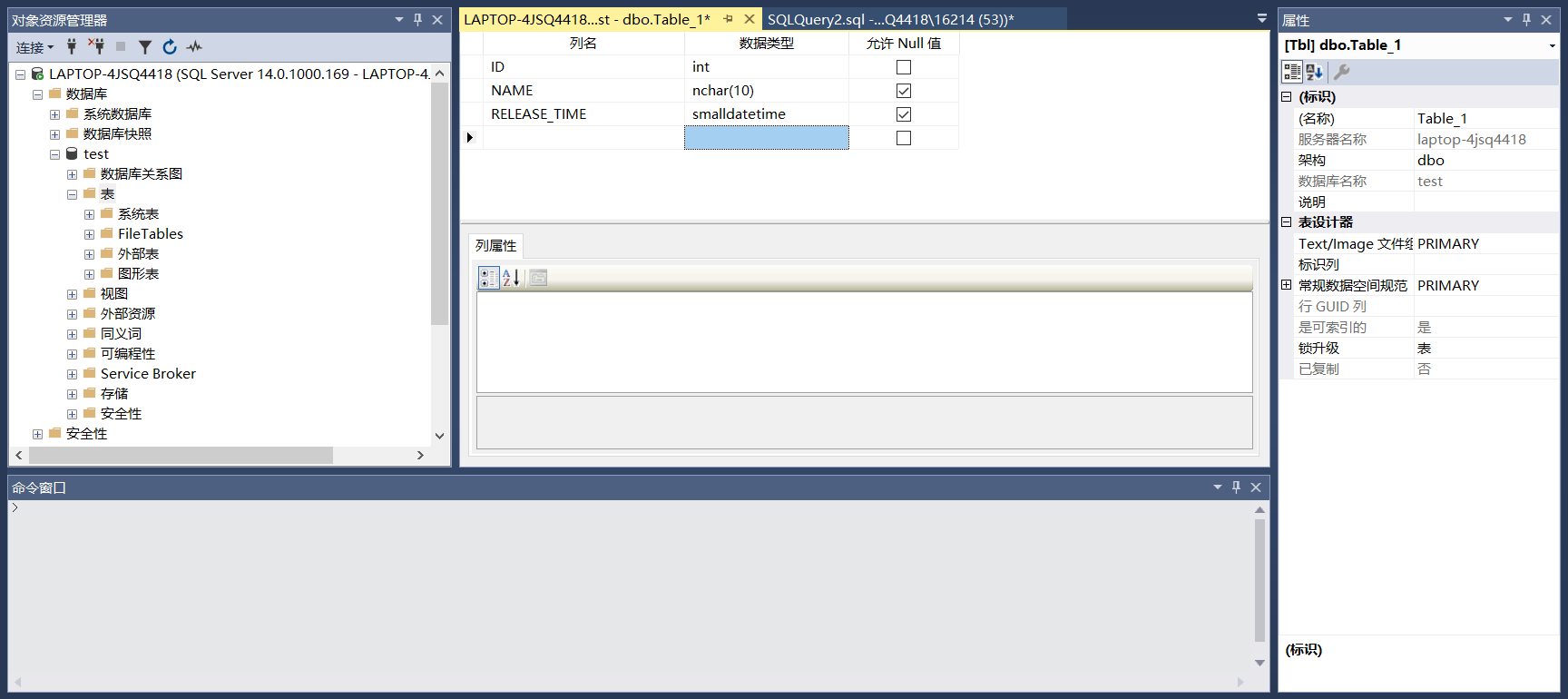
Task: Click the empty data type cell in the new row
Action: point(766,138)
